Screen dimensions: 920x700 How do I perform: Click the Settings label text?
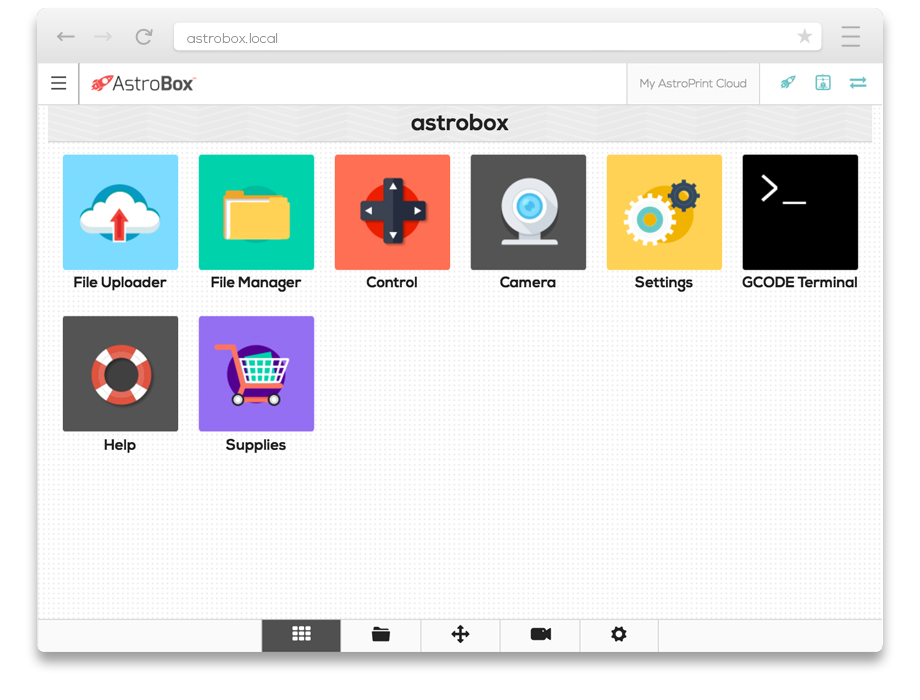[x=664, y=283]
